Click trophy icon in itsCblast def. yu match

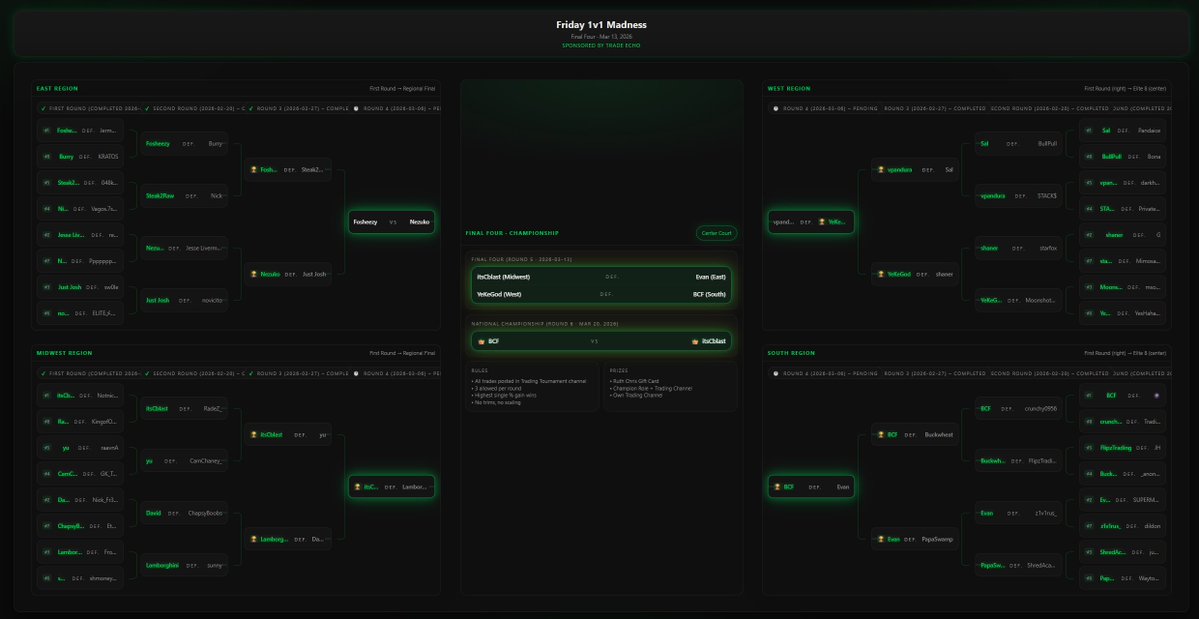[x=254, y=435]
